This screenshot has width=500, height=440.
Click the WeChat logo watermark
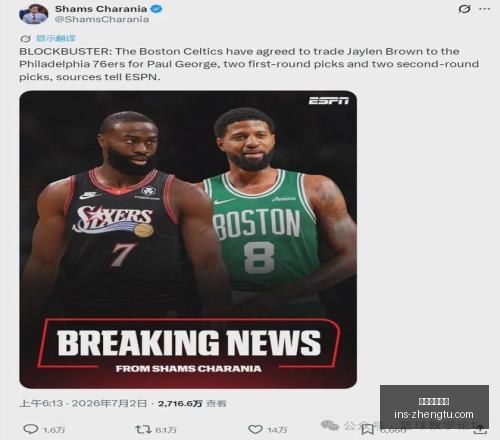point(330,425)
